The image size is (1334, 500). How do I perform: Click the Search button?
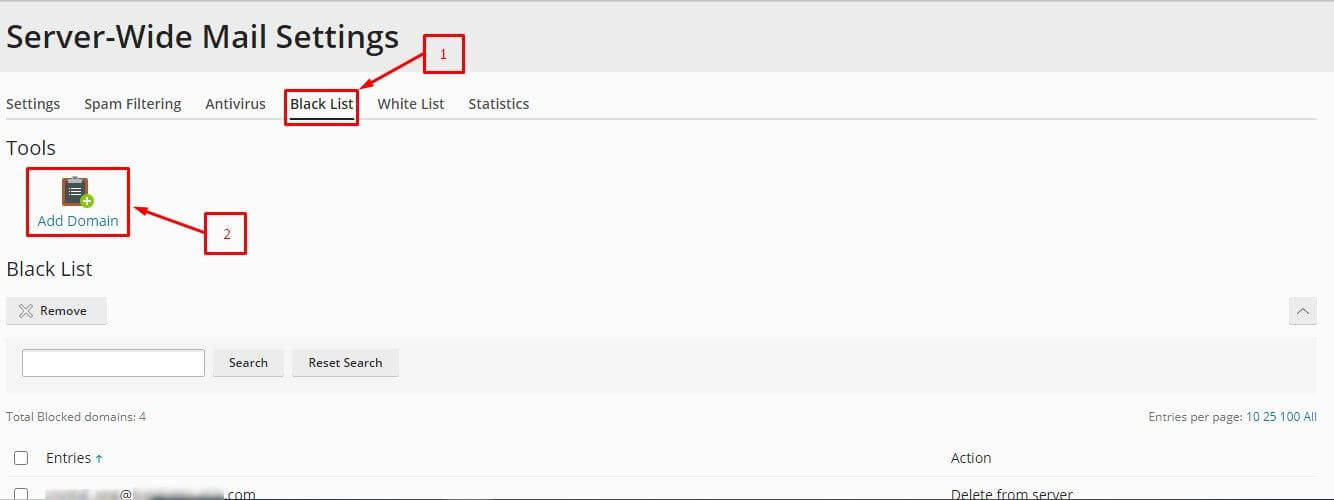(x=248, y=363)
